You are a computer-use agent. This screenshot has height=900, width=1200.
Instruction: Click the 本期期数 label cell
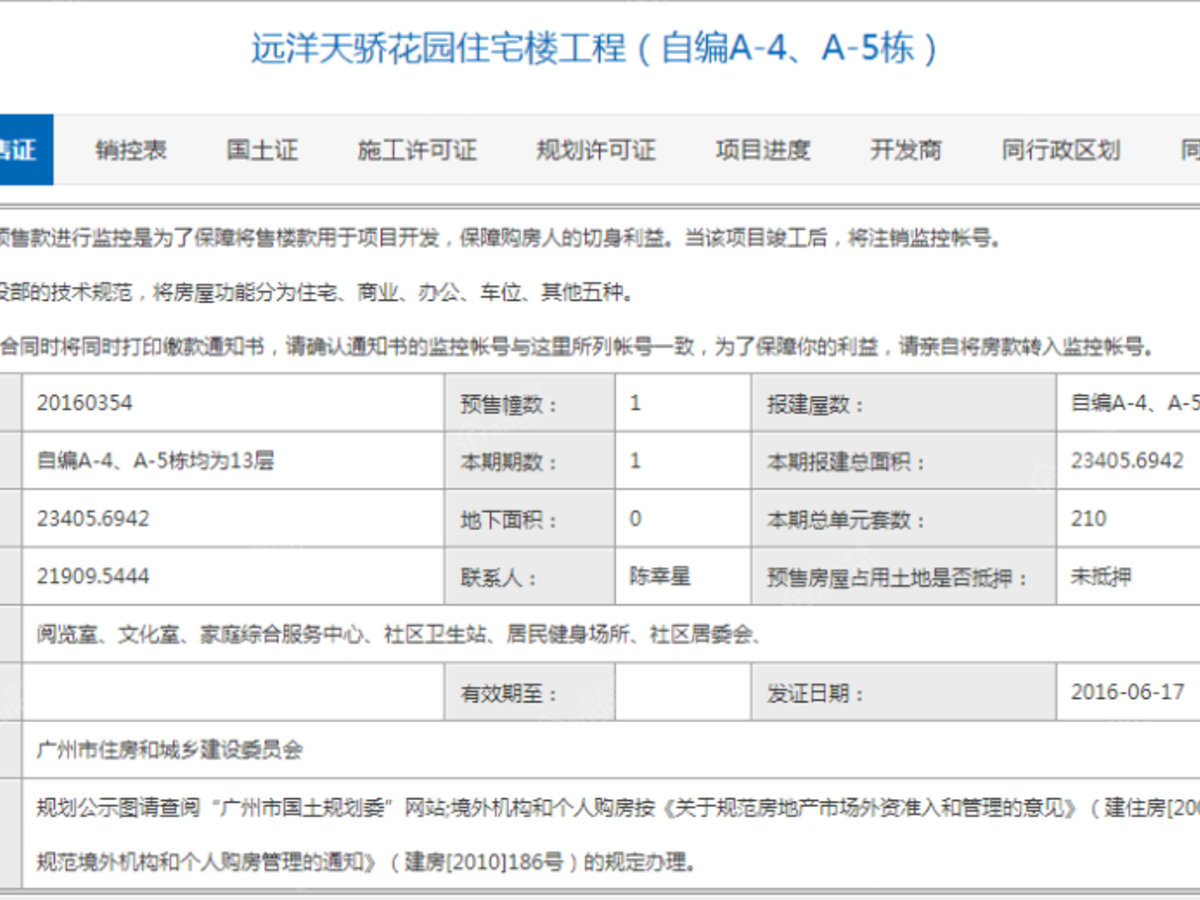tap(530, 462)
